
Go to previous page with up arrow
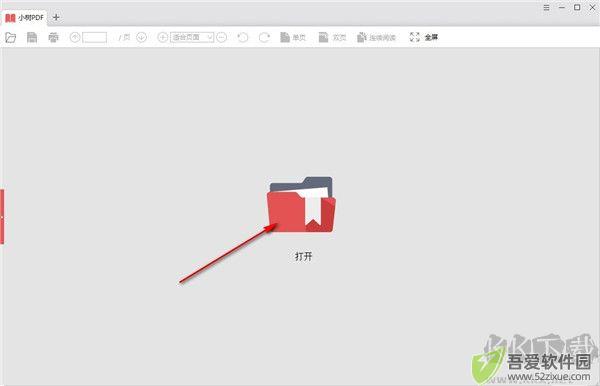pyautogui.click(x=75, y=37)
